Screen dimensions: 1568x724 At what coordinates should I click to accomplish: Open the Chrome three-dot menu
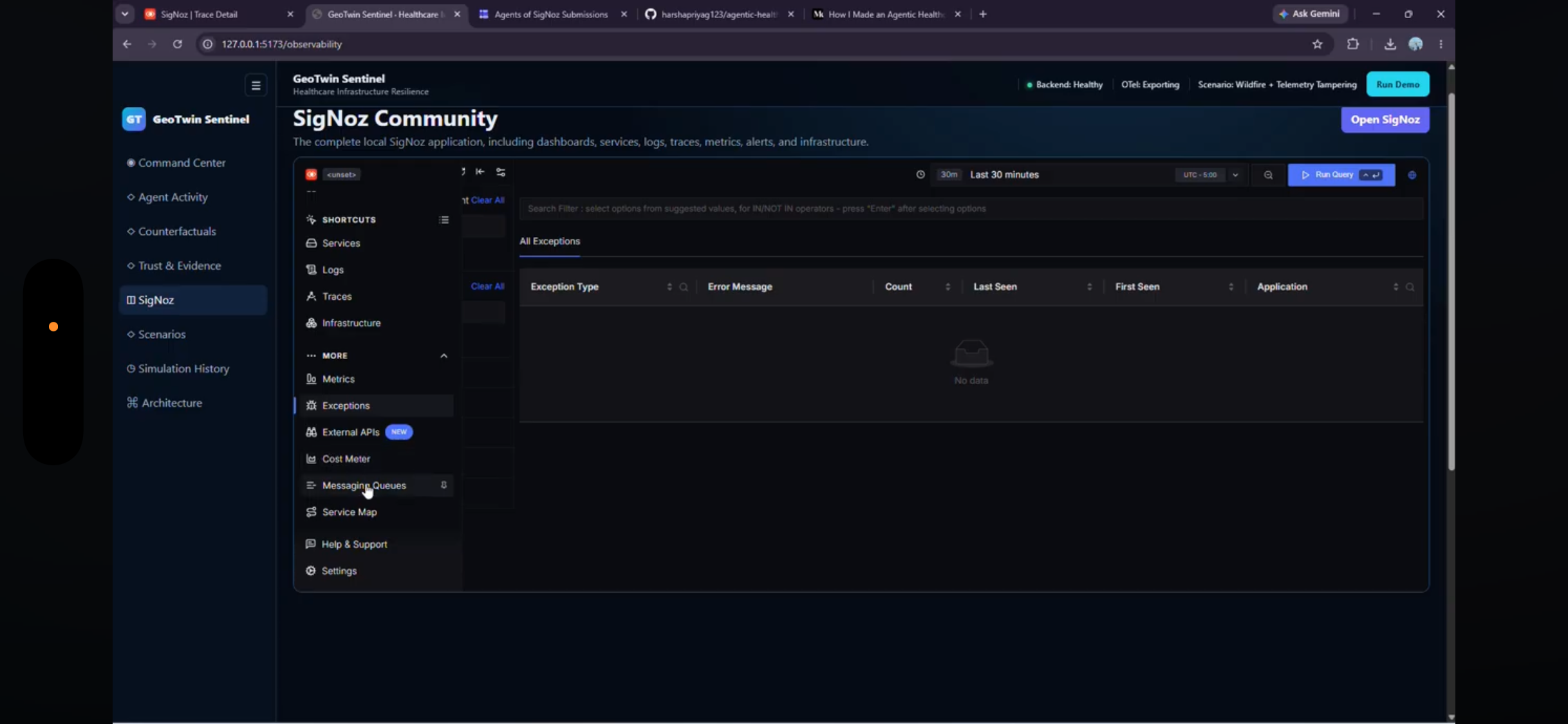pyautogui.click(x=1441, y=44)
